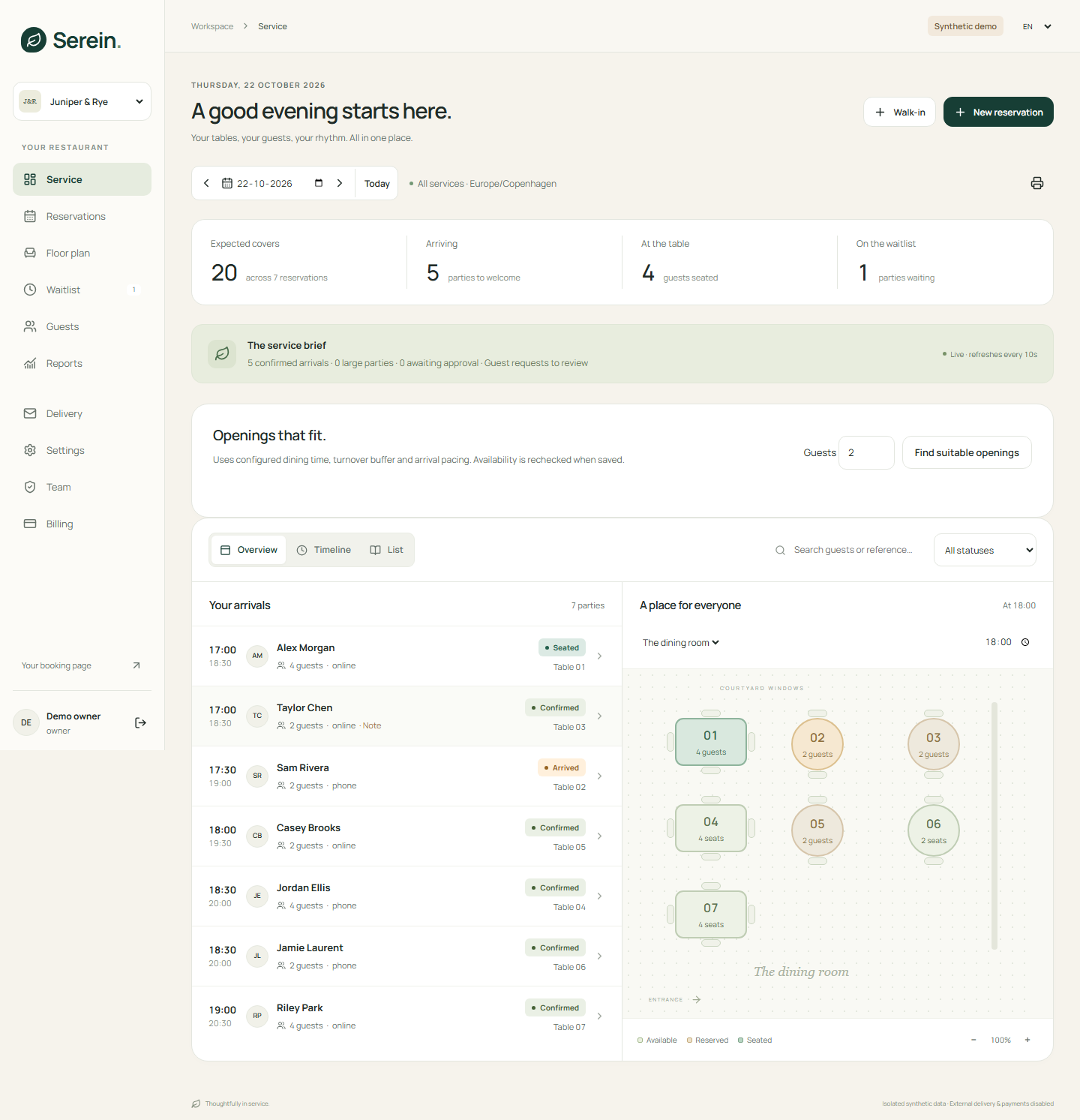Click the floor plan vertical scrollbar
The height and width of the screenshot is (1120, 1080).
tap(994, 826)
